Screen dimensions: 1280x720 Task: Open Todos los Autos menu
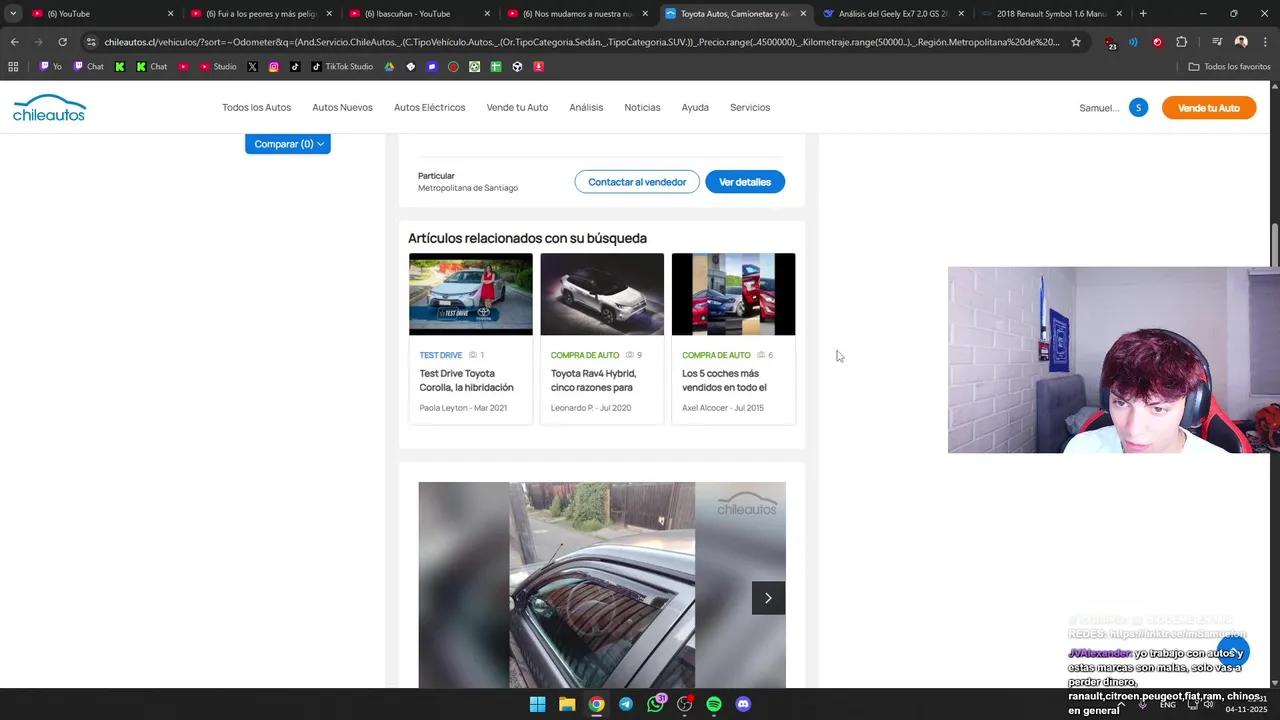click(x=257, y=108)
